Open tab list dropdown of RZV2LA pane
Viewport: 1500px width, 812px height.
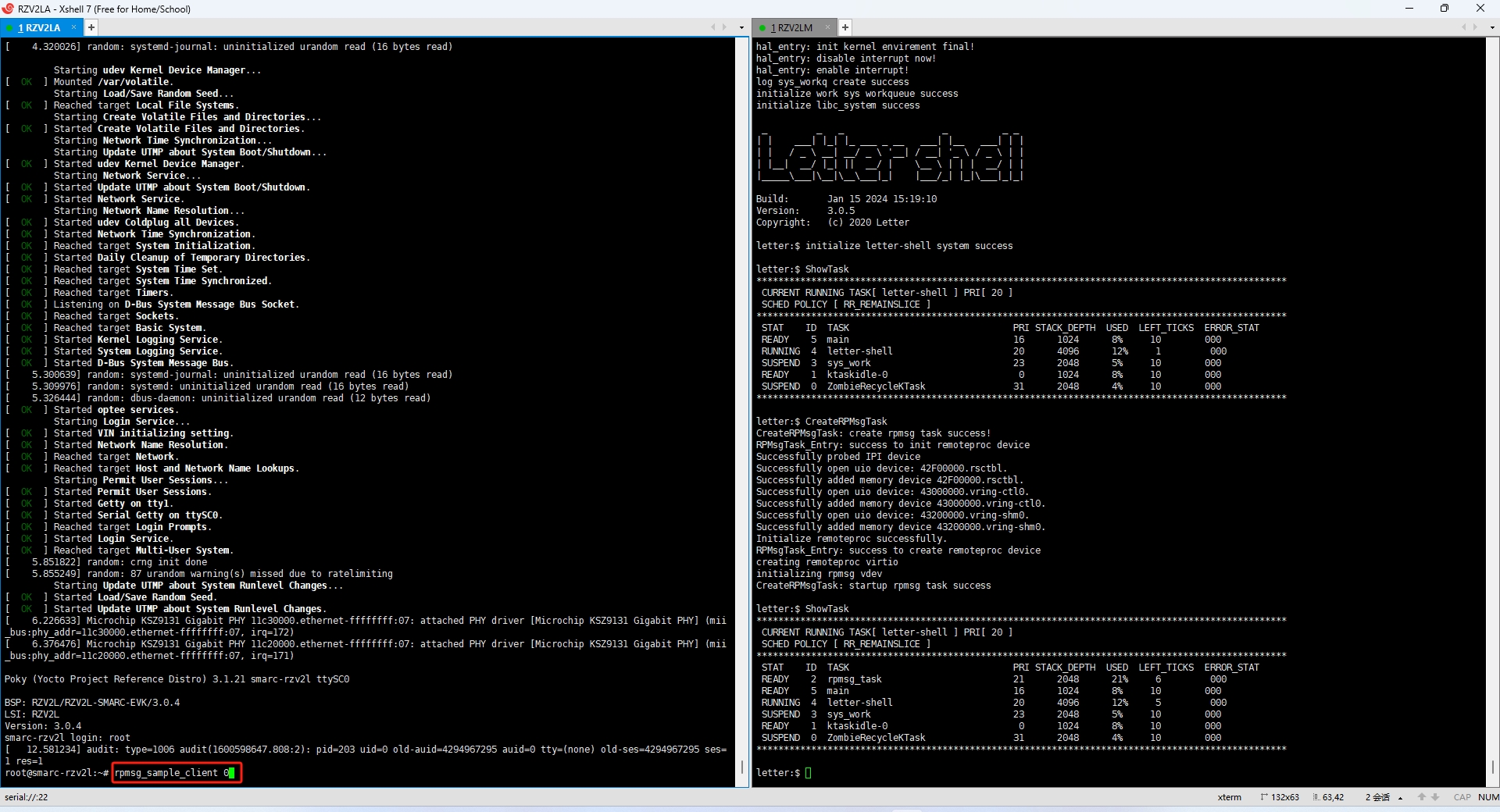coord(741,27)
